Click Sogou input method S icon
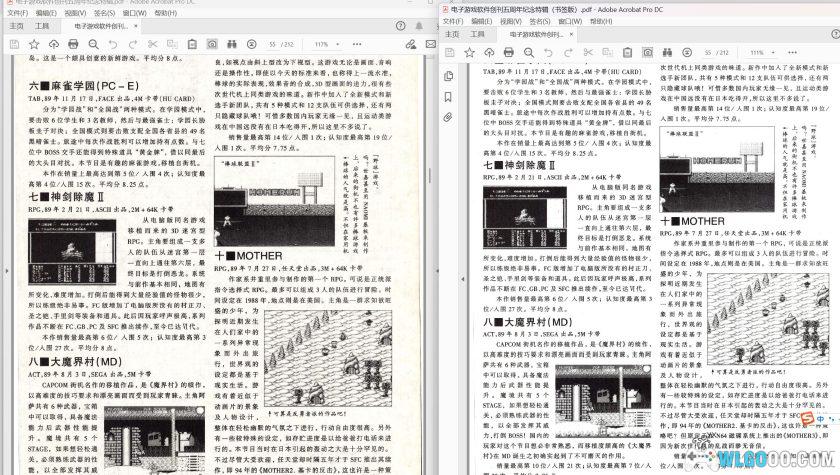Screen dimensions: 840x475 click(807, 417)
